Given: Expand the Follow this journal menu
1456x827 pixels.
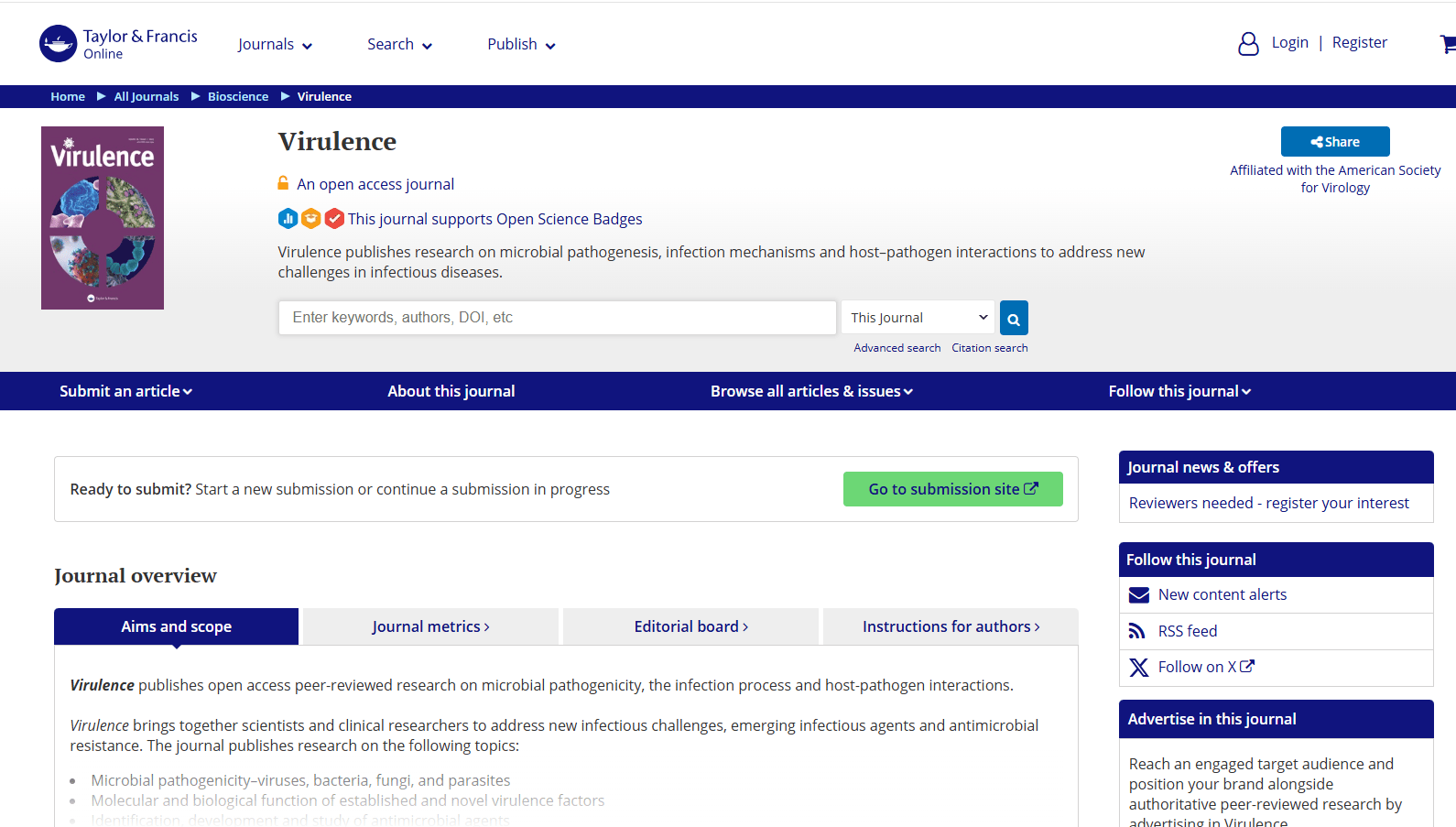Looking at the screenshot, I should pos(1179,391).
